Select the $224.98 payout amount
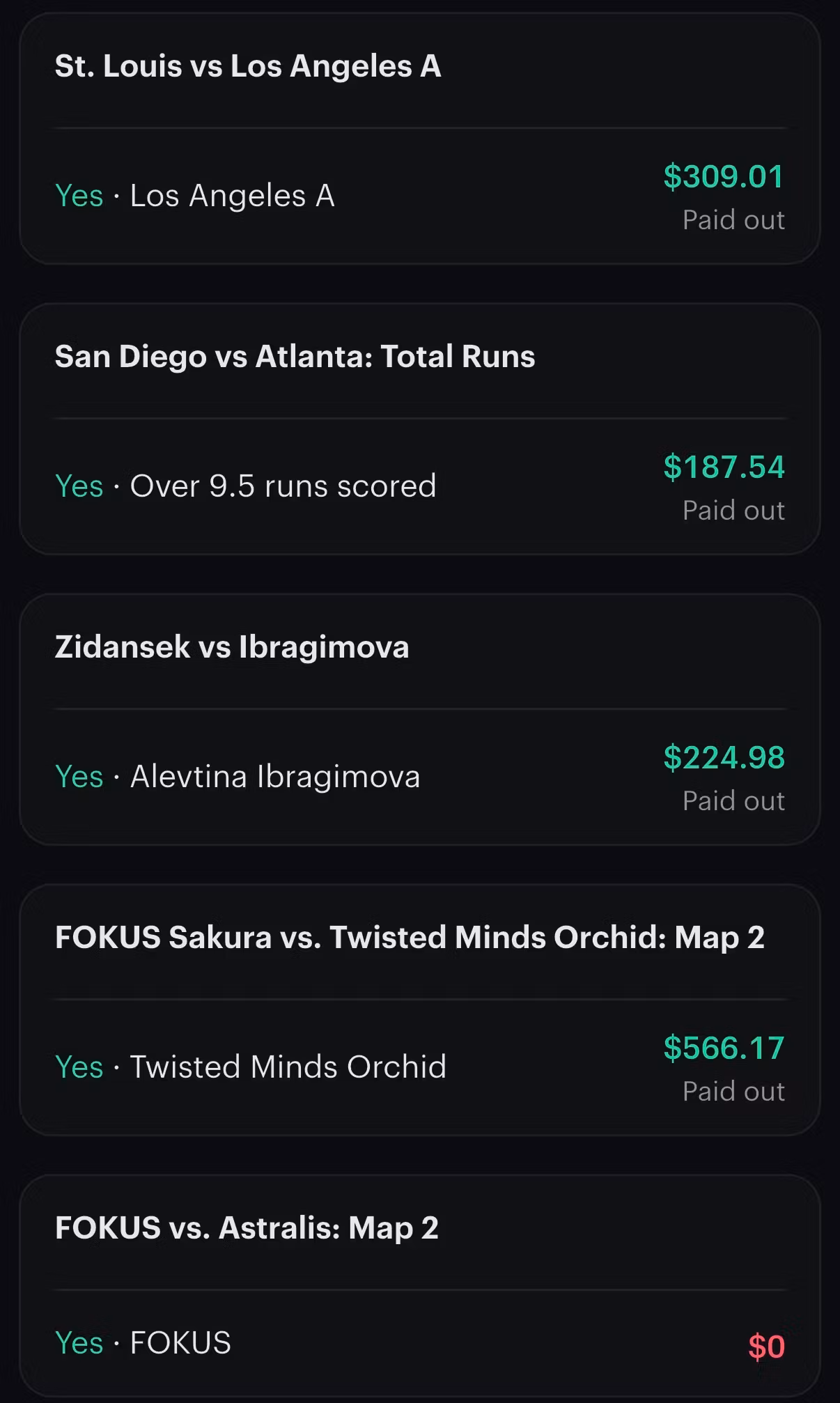Screen dimensions: 840x1403 pos(724,757)
